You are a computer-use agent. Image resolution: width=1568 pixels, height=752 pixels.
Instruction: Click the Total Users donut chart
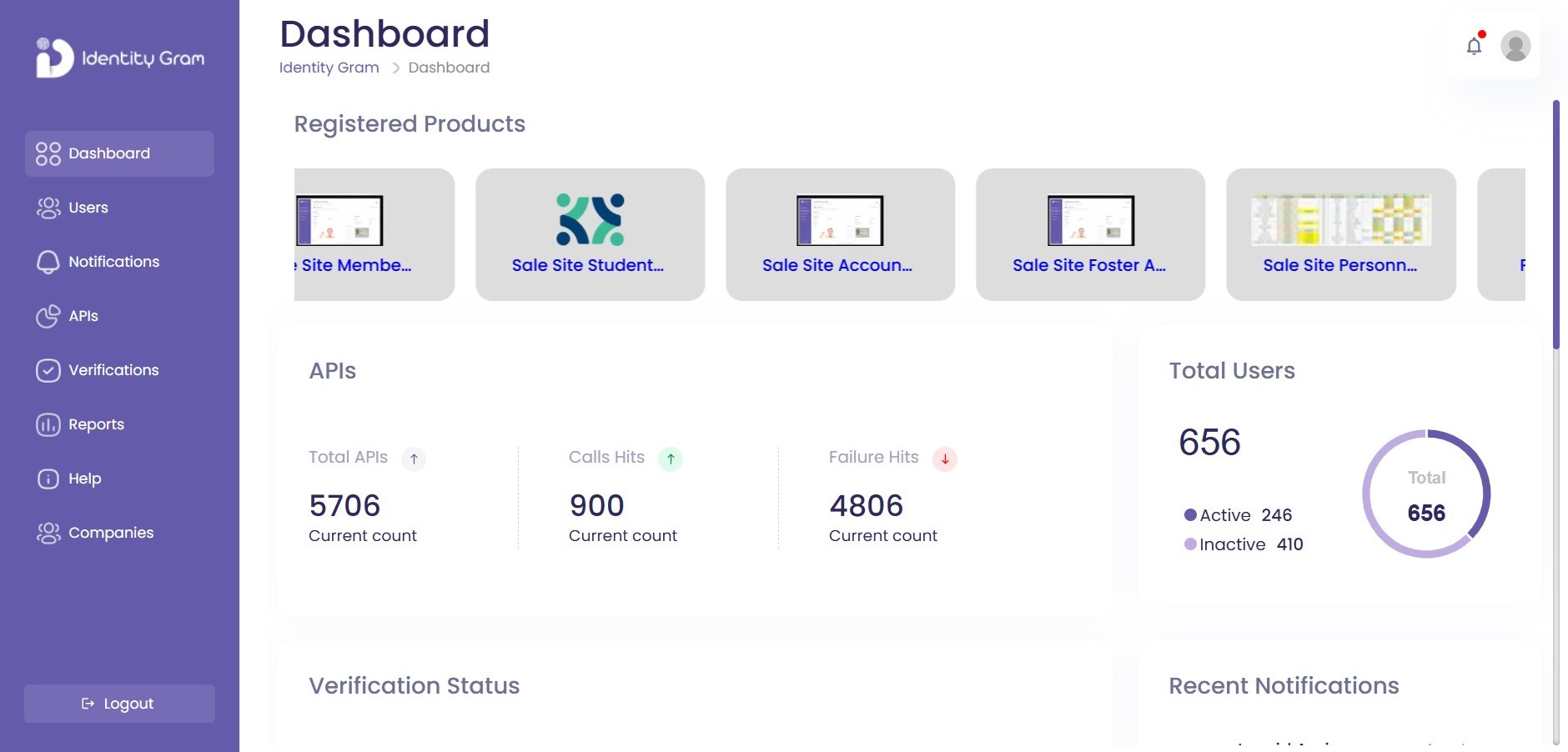point(1425,494)
